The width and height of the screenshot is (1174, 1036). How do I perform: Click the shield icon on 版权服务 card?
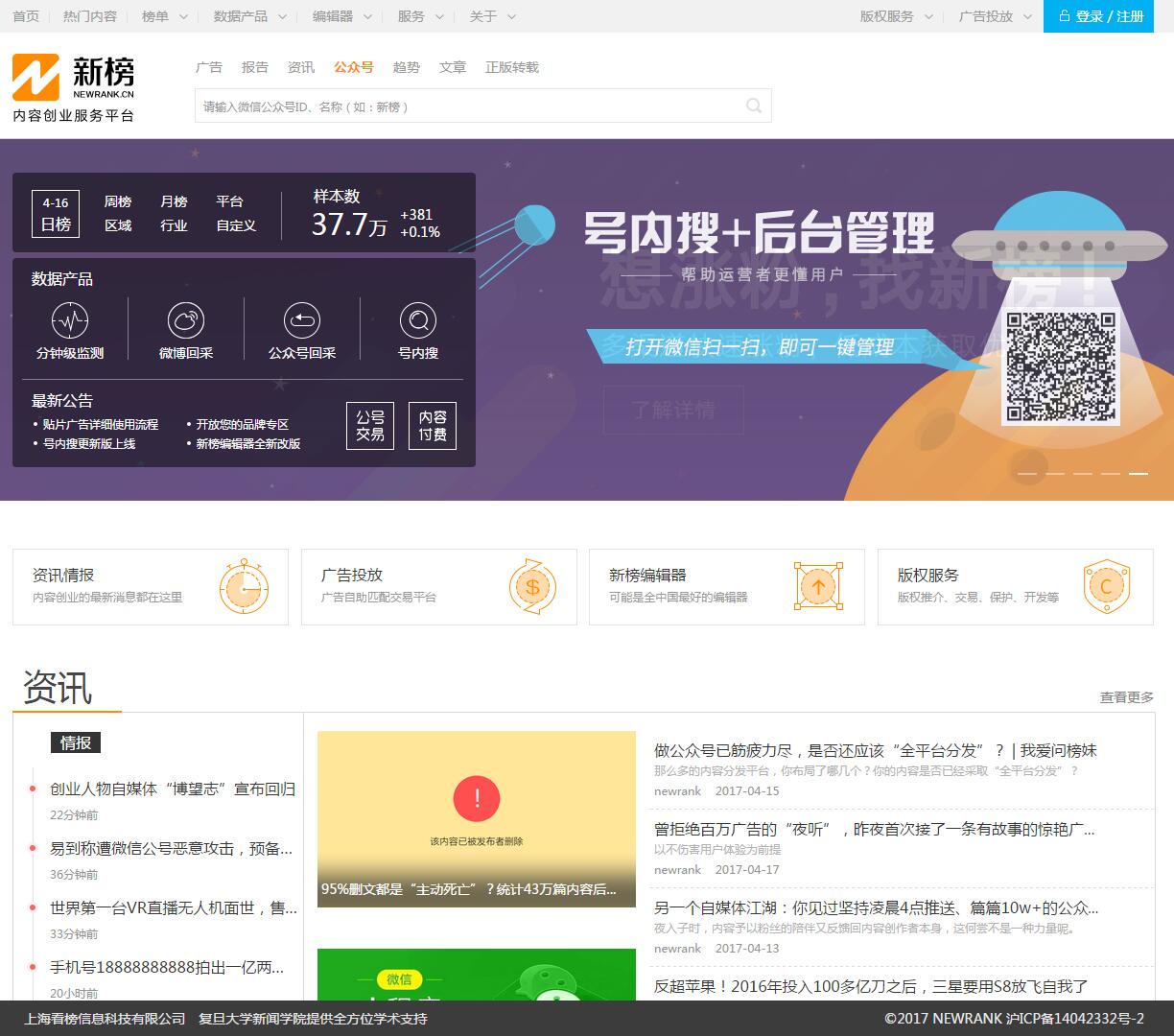click(x=1106, y=586)
